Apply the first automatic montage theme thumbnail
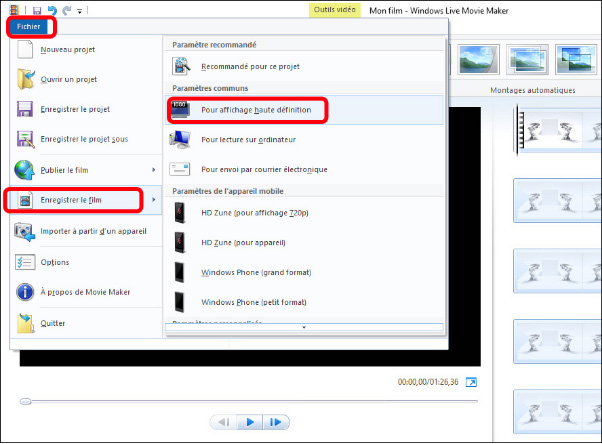 click(478, 60)
